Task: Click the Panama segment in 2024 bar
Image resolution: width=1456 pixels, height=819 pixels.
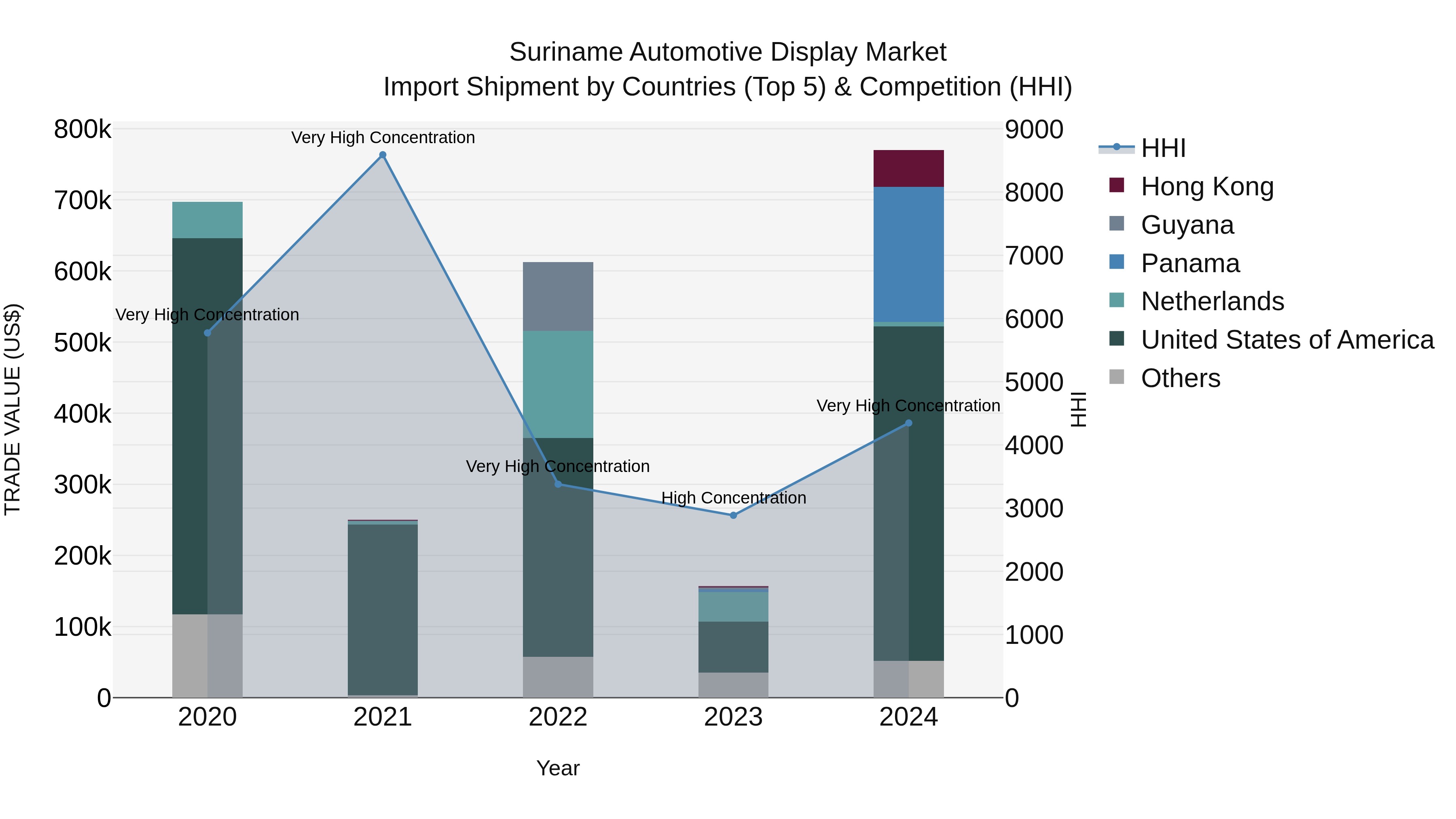Action: coord(908,254)
